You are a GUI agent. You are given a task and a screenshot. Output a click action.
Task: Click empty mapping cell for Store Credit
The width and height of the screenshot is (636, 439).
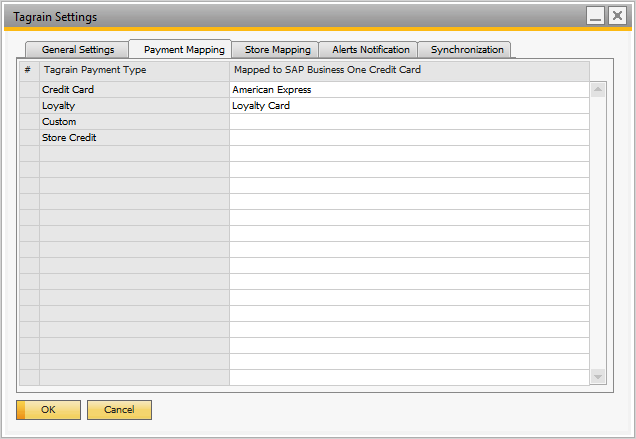coord(409,138)
